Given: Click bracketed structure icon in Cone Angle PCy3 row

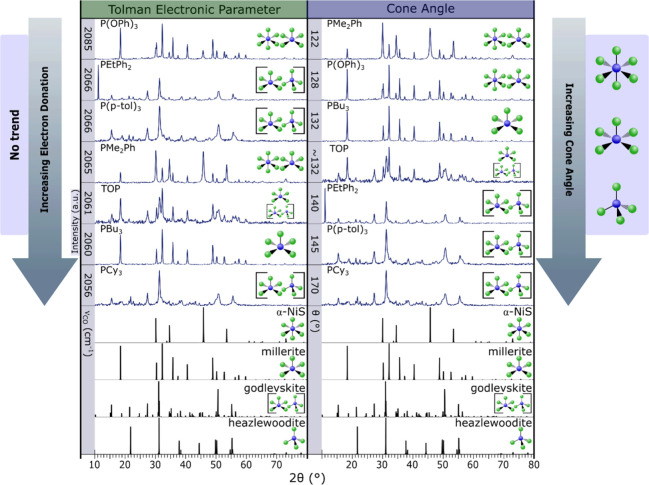Looking at the screenshot, I should coord(507,285).
